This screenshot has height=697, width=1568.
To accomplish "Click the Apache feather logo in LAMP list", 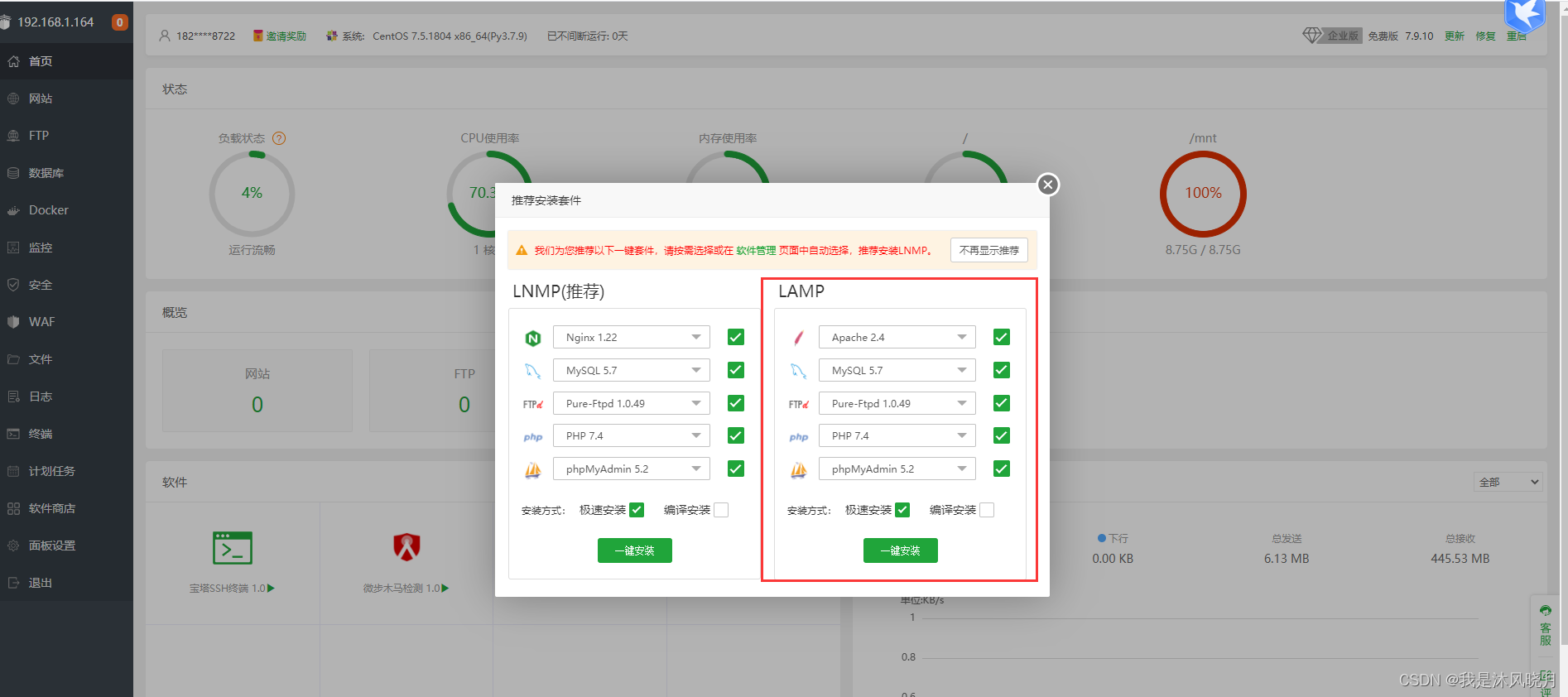I will point(799,338).
